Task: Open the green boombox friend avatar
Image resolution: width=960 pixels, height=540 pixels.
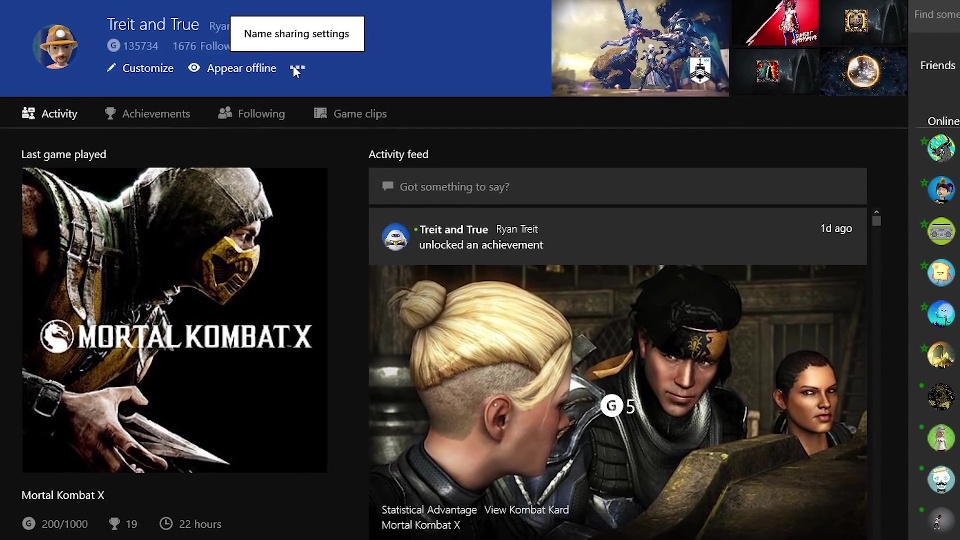Action: click(940, 231)
